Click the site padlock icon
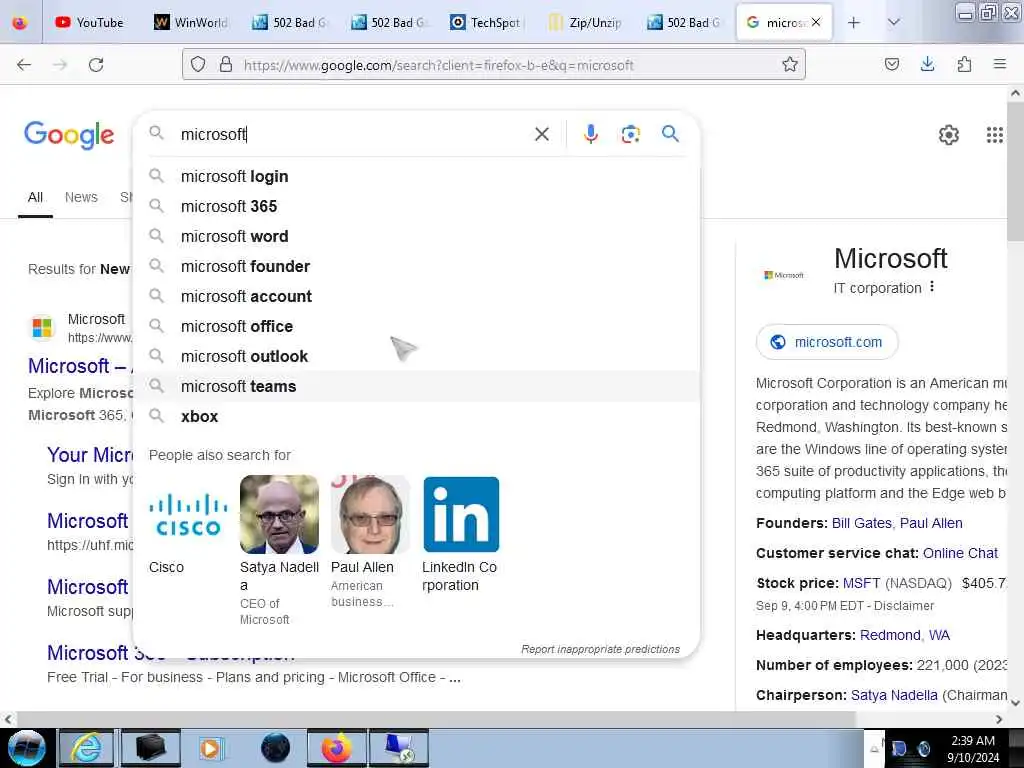This screenshot has height=768, width=1024. click(x=225, y=65)
